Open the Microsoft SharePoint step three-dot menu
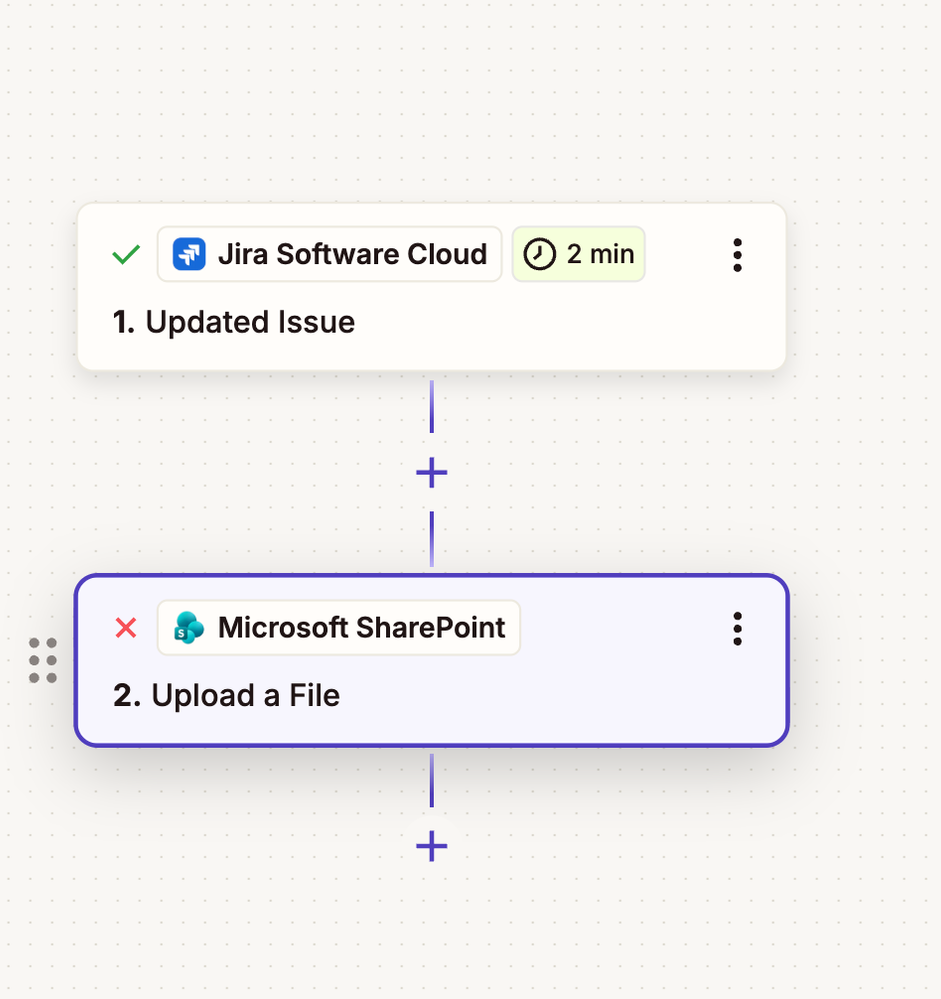The height and width of the screenshot is (999, 941). point(737,629)
